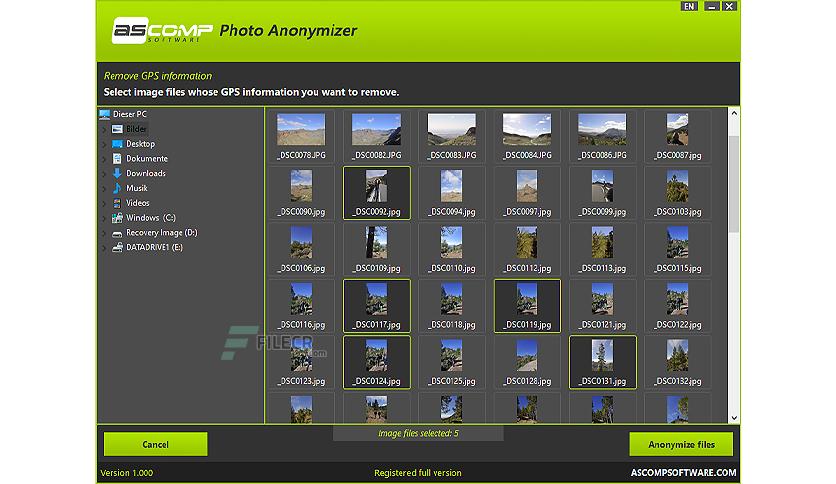Expand the Windows (C:) tree node
The image size is (836, 484).
pos(104,218)
